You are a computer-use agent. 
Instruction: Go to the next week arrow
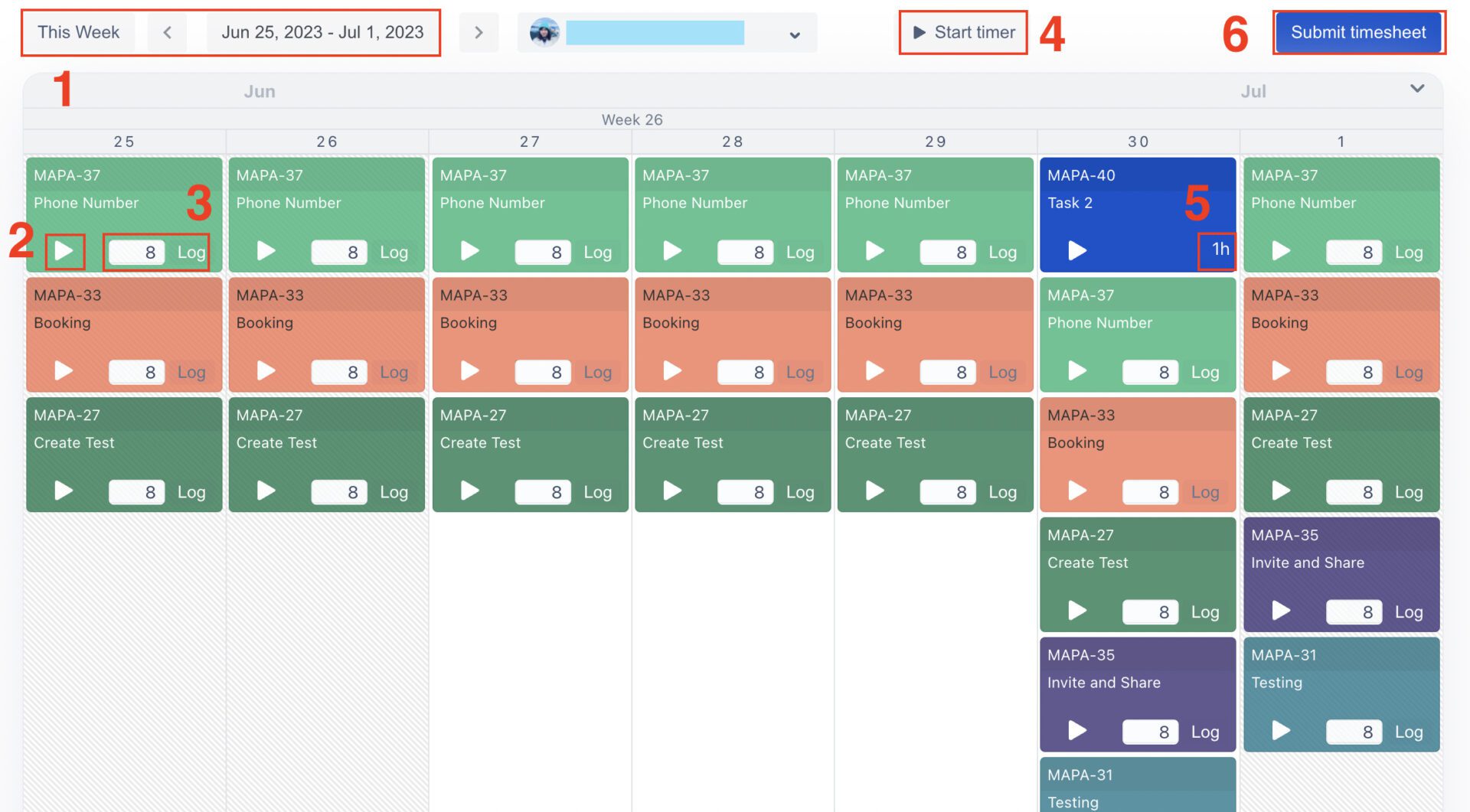(479, 32)
